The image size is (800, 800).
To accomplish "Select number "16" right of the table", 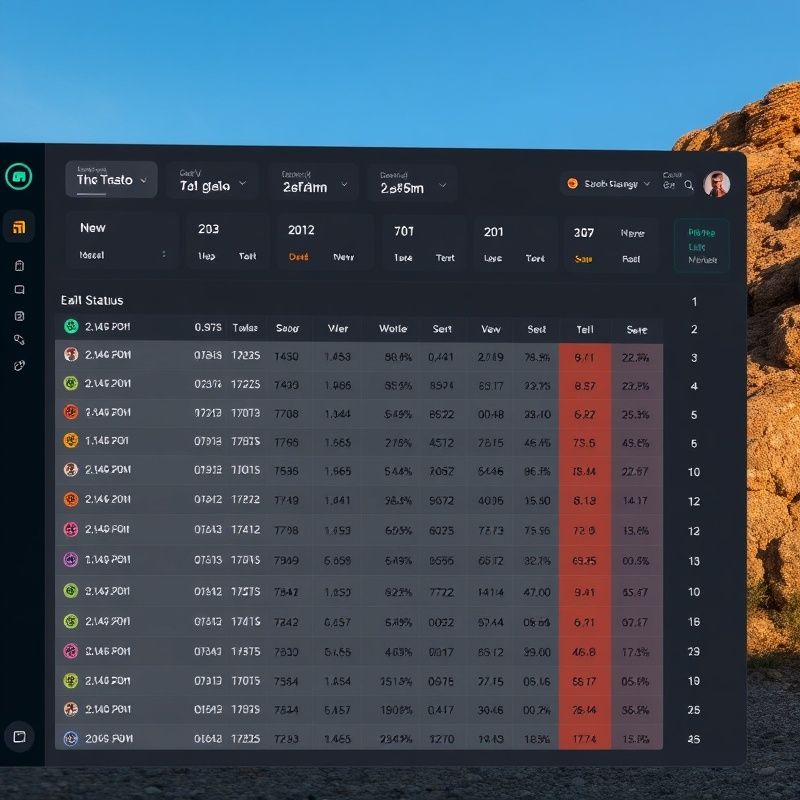I will click(x=694, y=621).
